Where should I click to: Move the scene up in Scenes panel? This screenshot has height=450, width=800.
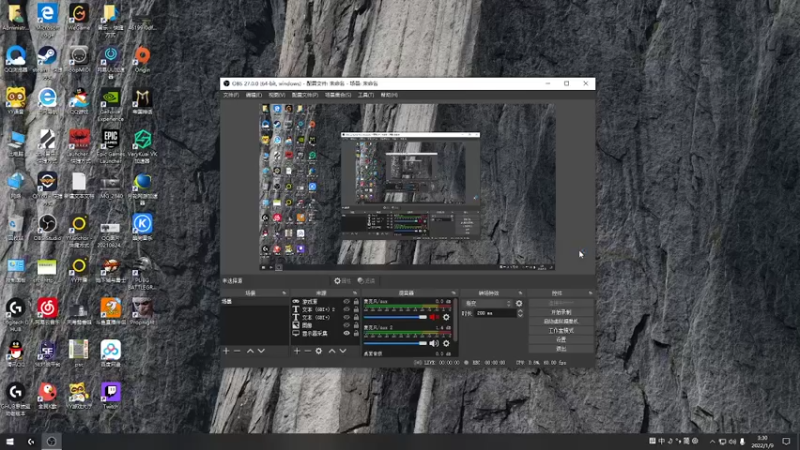[250, 351]
